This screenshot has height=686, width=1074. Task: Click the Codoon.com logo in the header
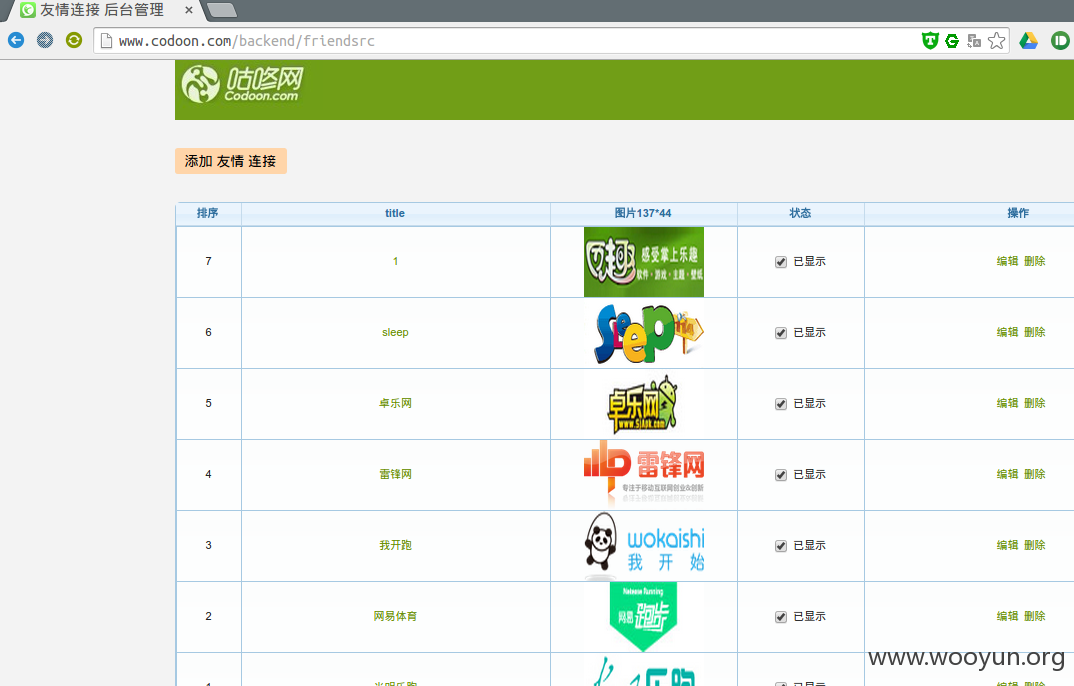point(242,84)
